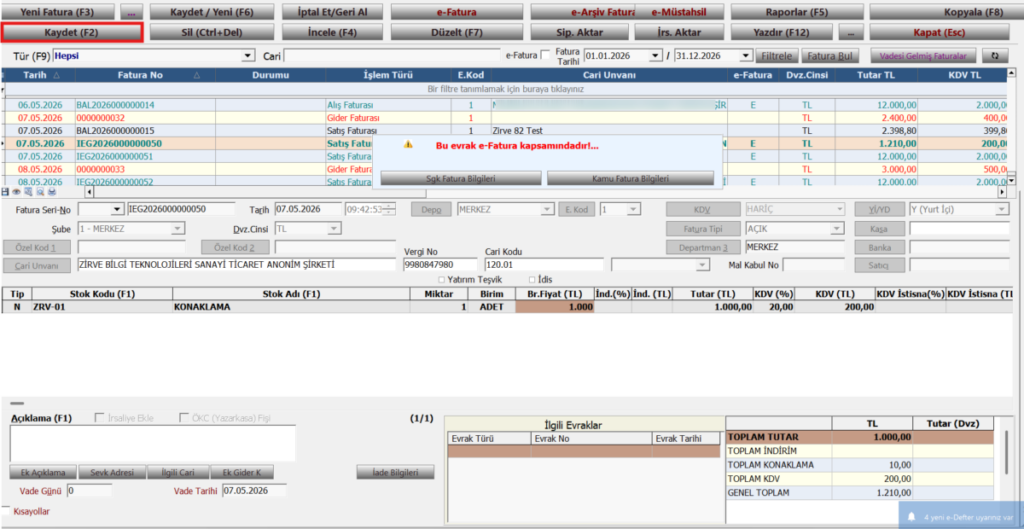Click the Sil (Ctrl+Del) button
This screenshot has height=529, width=1024.
pos(210,32)
